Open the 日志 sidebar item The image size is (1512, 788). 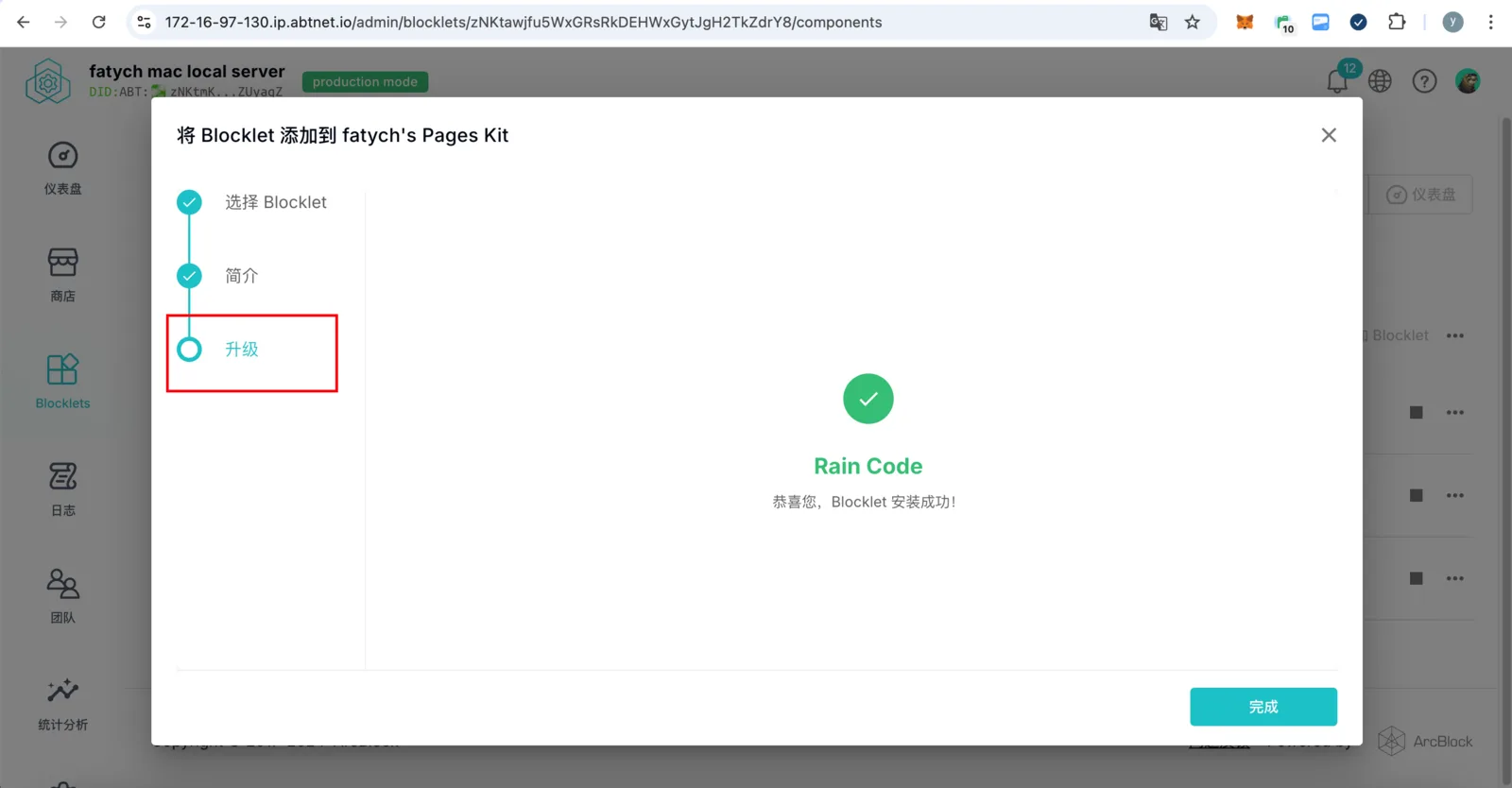(x=63, y=489)
